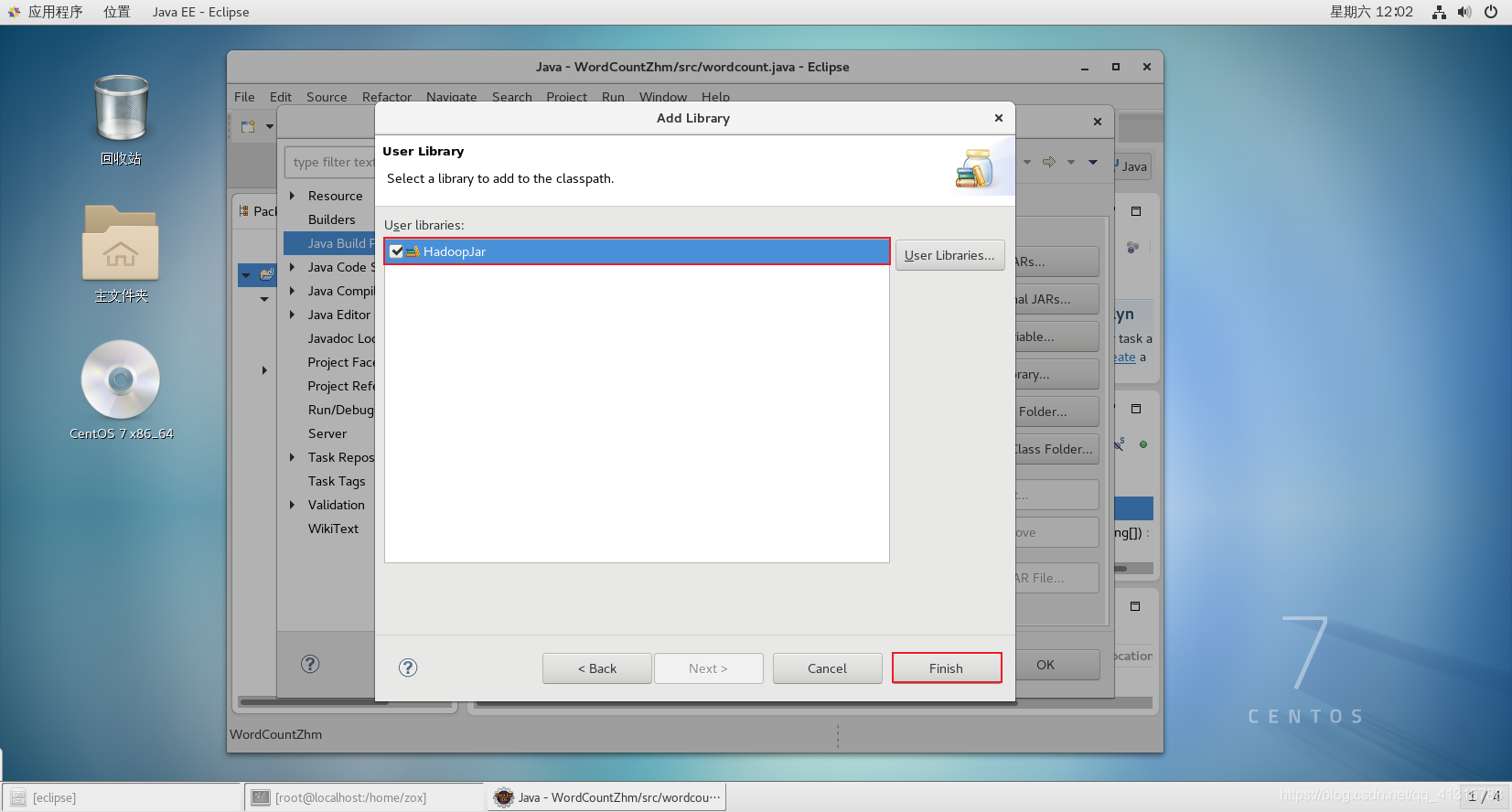Click the Add Library dialog help icon

click(408, 668)
